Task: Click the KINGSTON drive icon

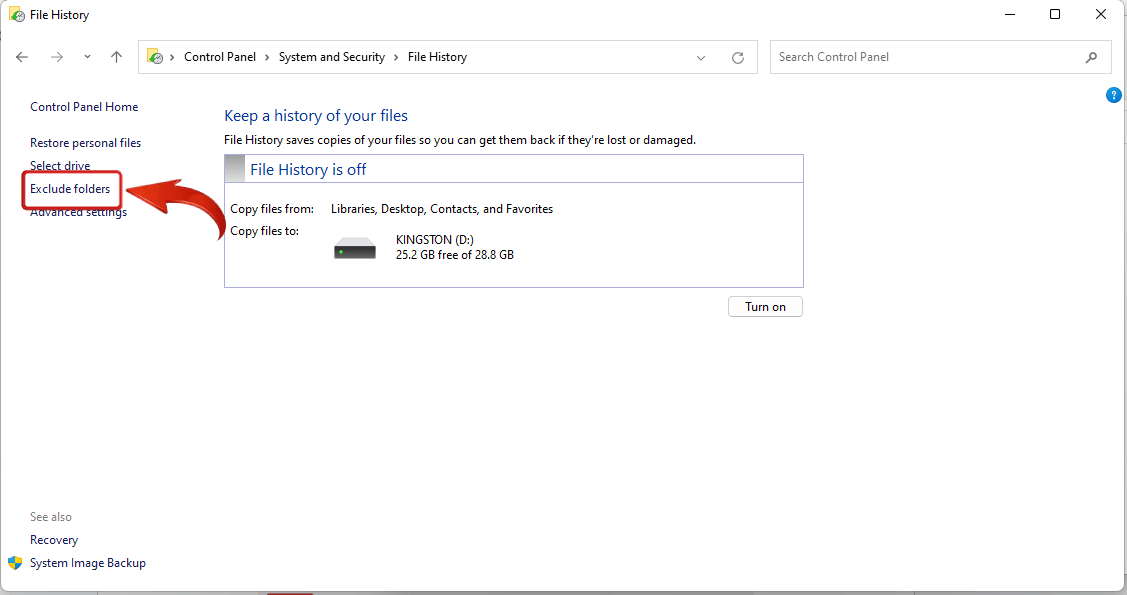Action: (353, 246)
